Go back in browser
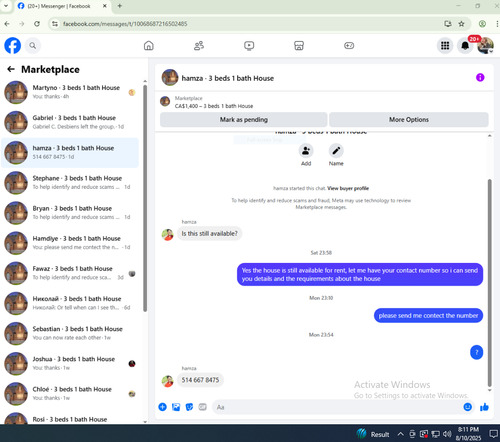 click(7, 24)
